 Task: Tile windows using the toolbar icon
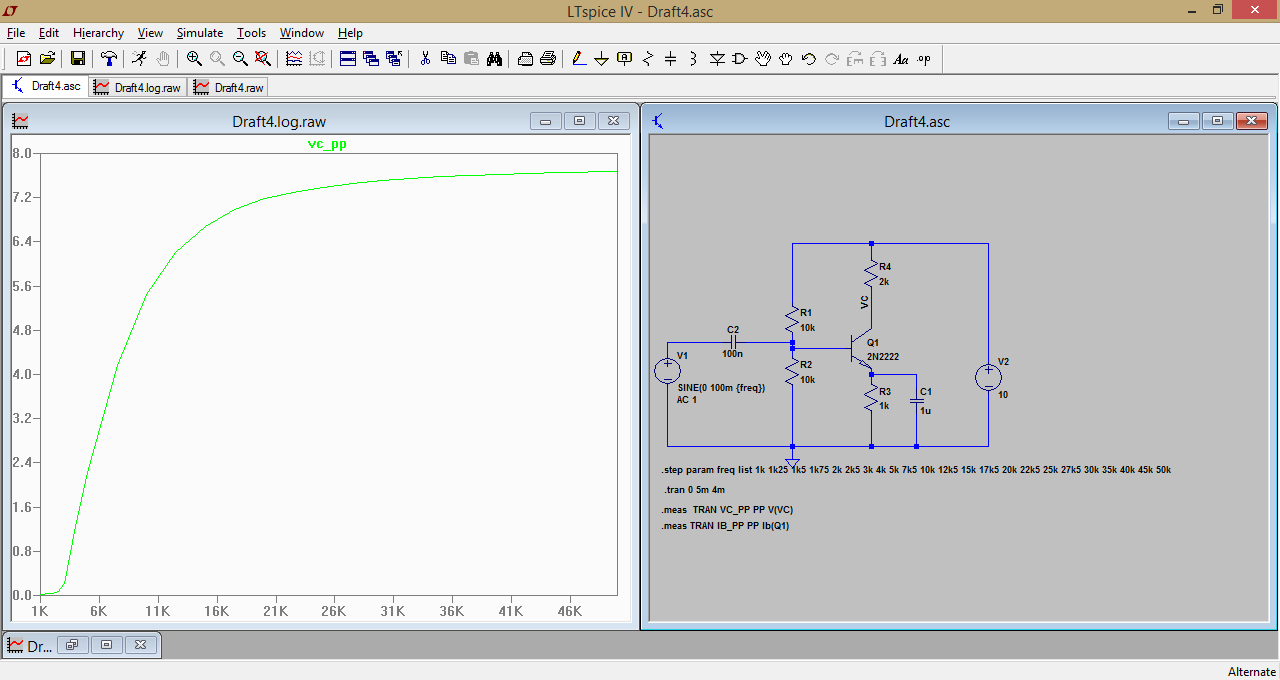(x=348, y=59)
